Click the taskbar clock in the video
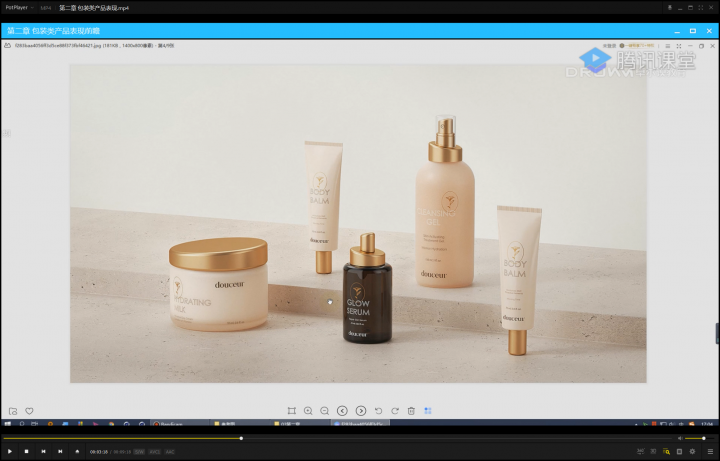This screenshot has height=461, width=720. [x=708, y=424]
